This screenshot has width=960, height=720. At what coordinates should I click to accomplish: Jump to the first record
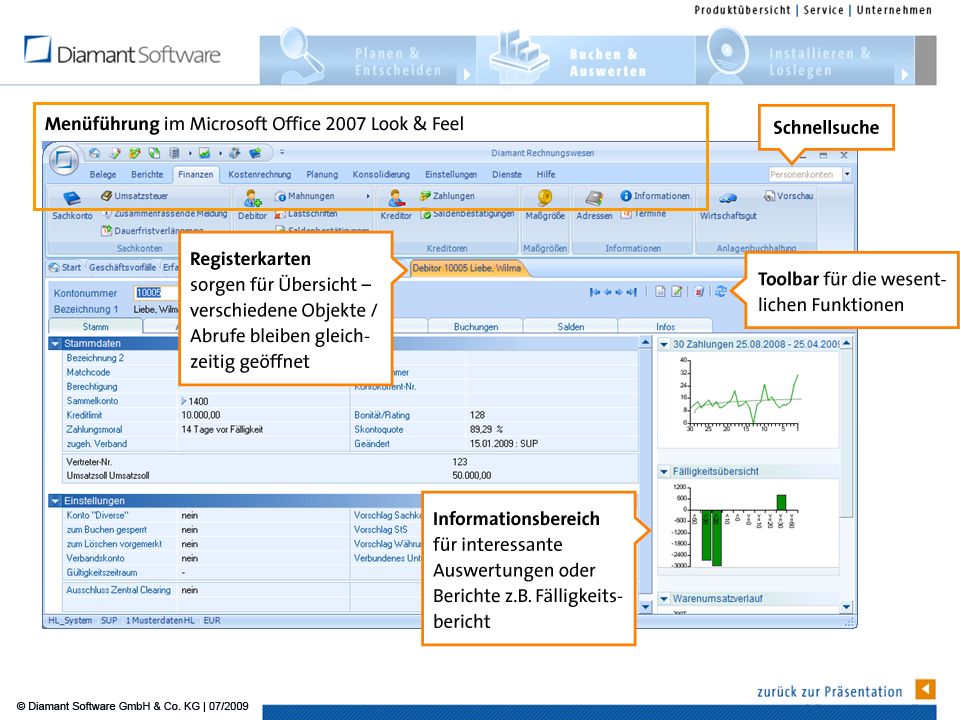[594, 292]
